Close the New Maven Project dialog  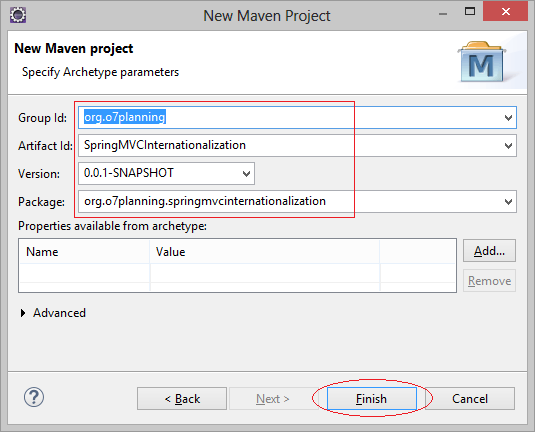[506, 12]
